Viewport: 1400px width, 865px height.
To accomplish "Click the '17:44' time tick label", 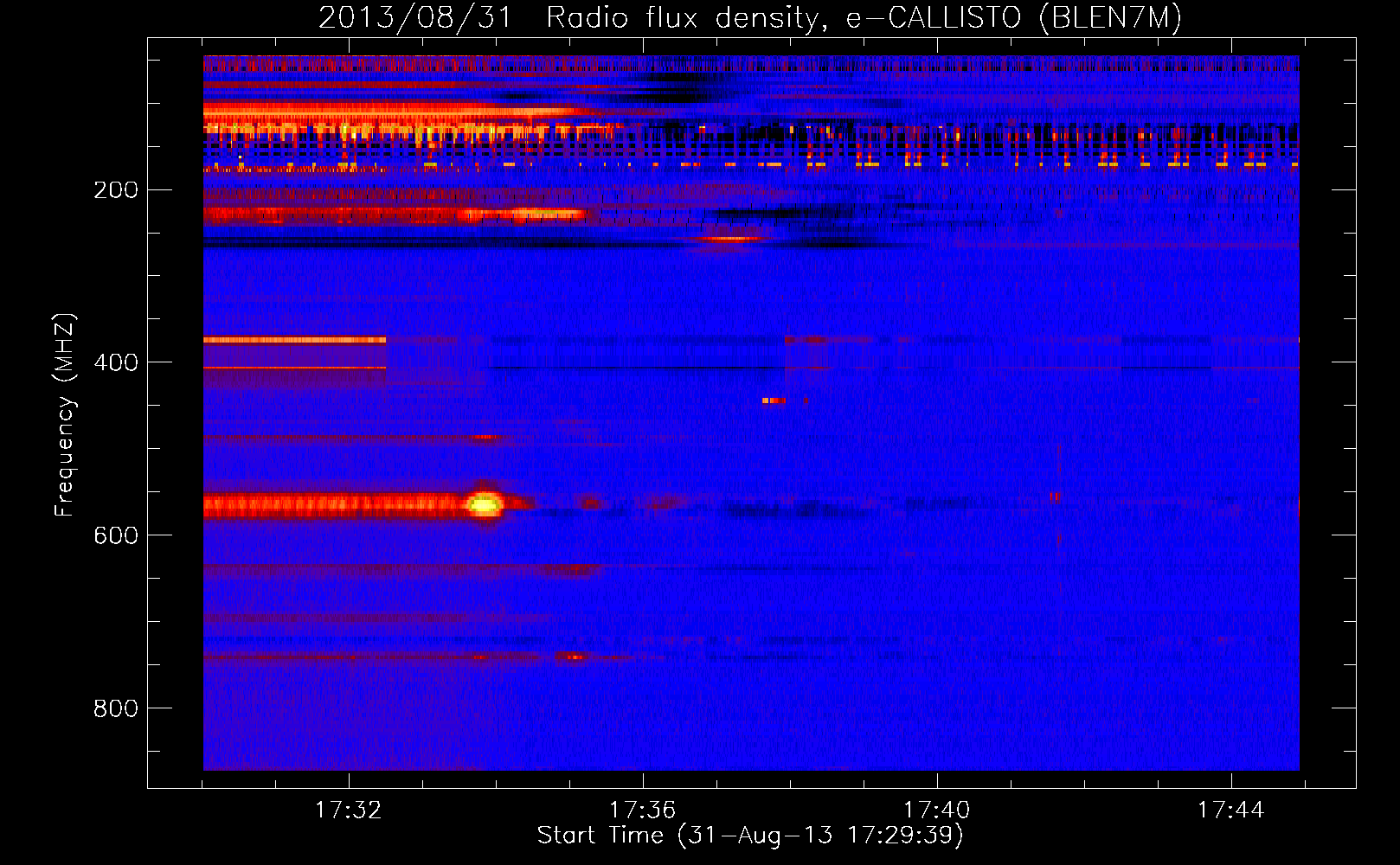I will point(1230,811).
